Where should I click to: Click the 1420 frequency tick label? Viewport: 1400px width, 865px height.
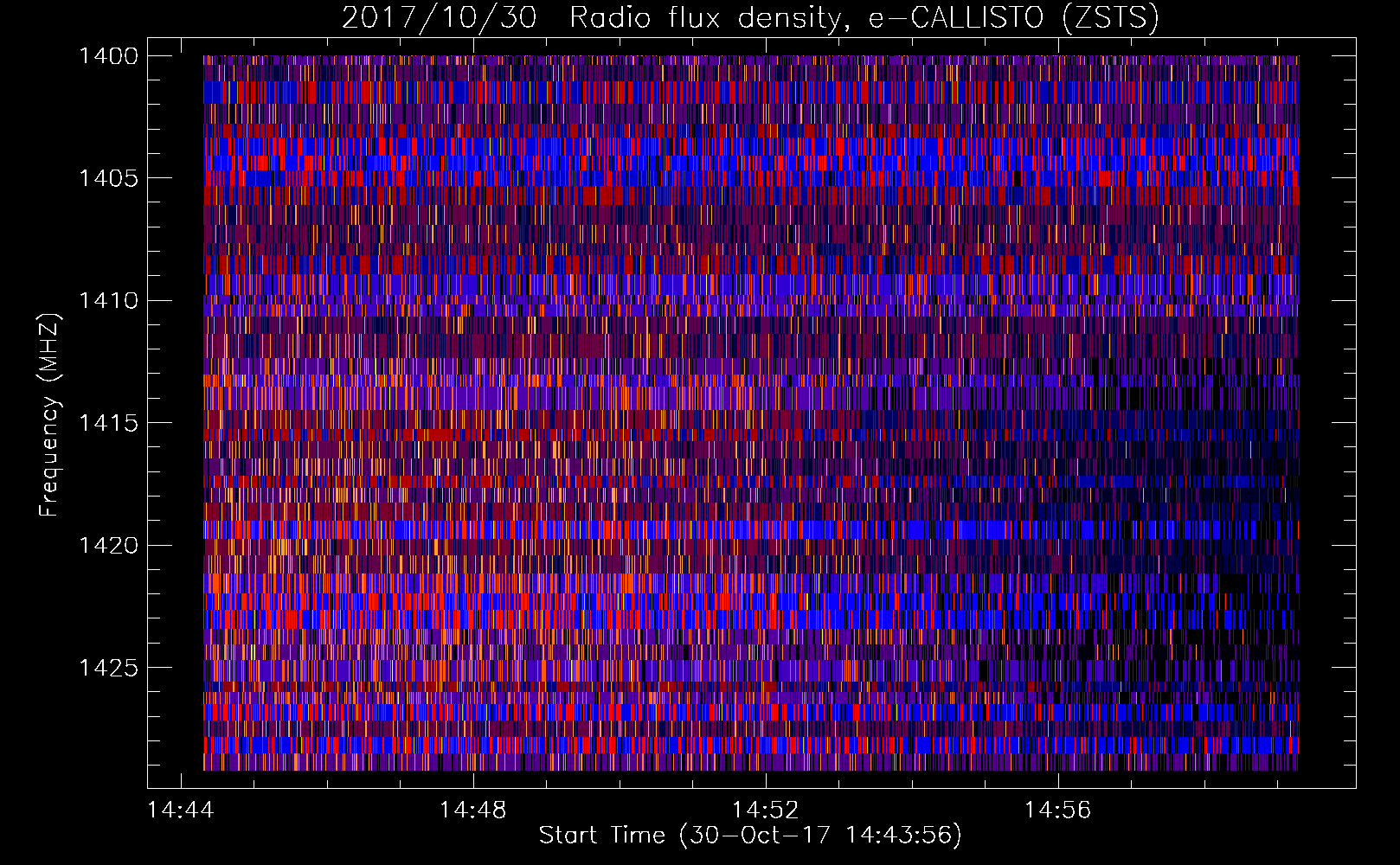click(x=108, y=545)
